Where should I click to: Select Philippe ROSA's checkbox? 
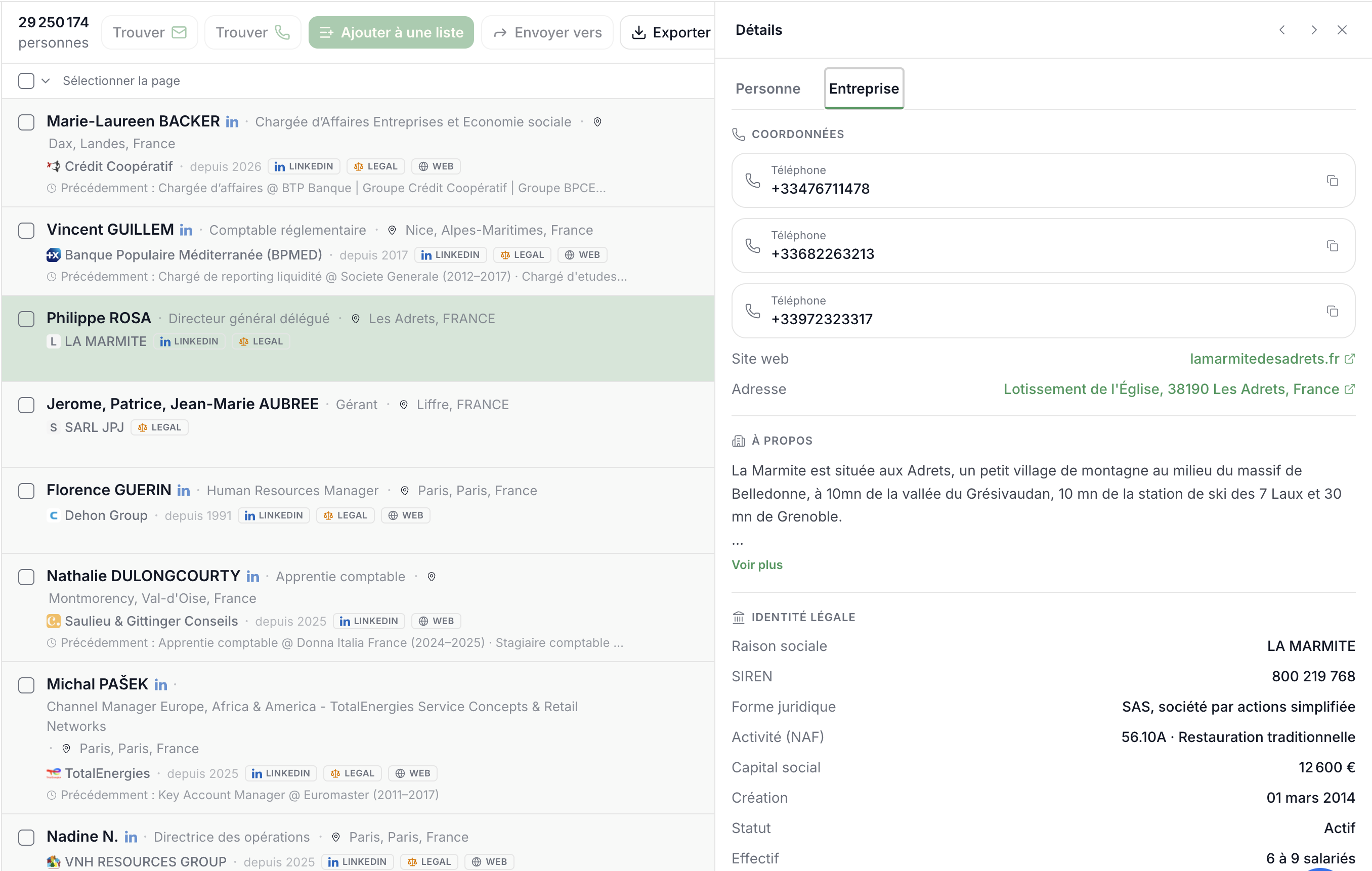click(x=26, y=319)
